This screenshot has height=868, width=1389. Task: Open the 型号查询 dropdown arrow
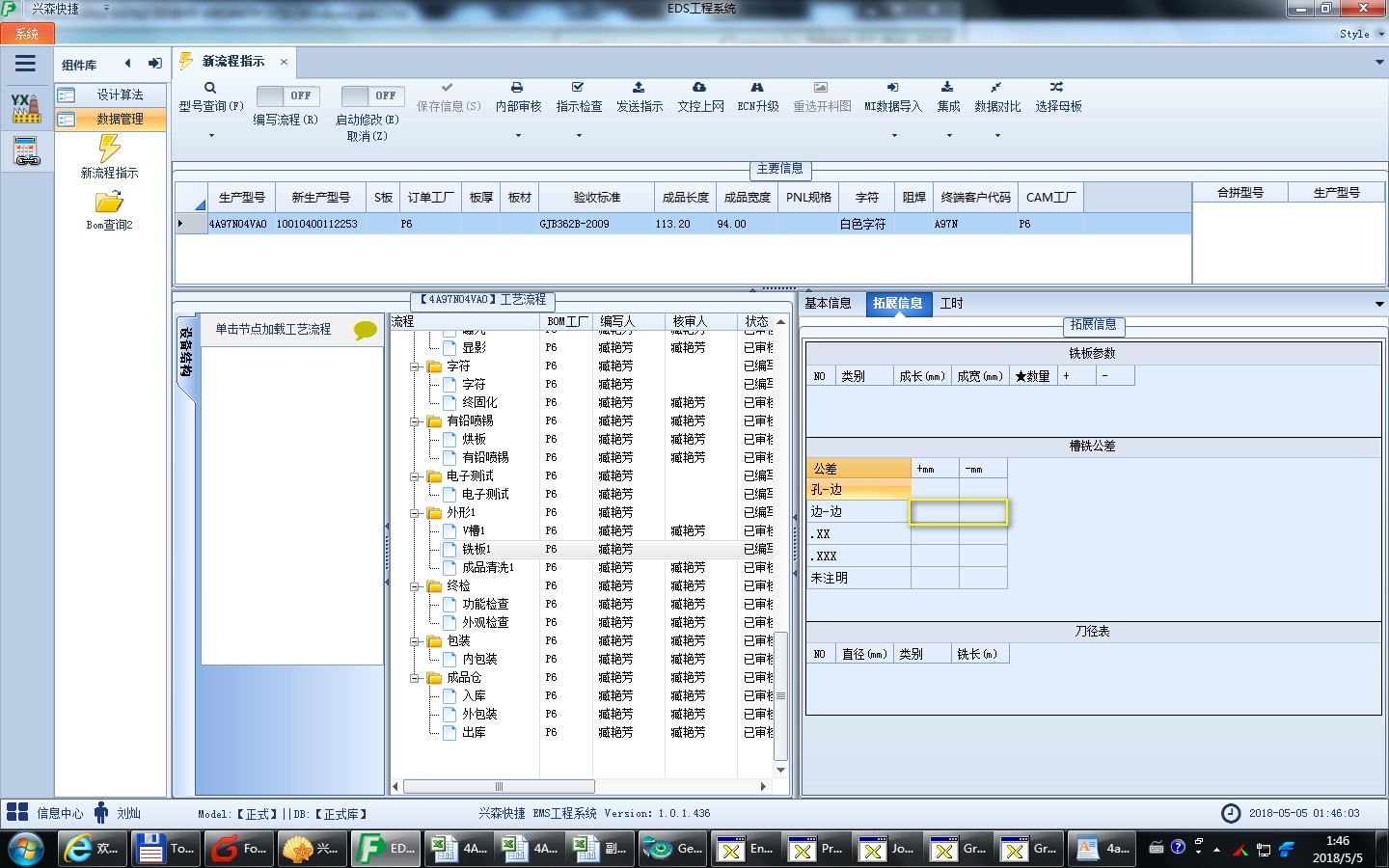[210, 136]
